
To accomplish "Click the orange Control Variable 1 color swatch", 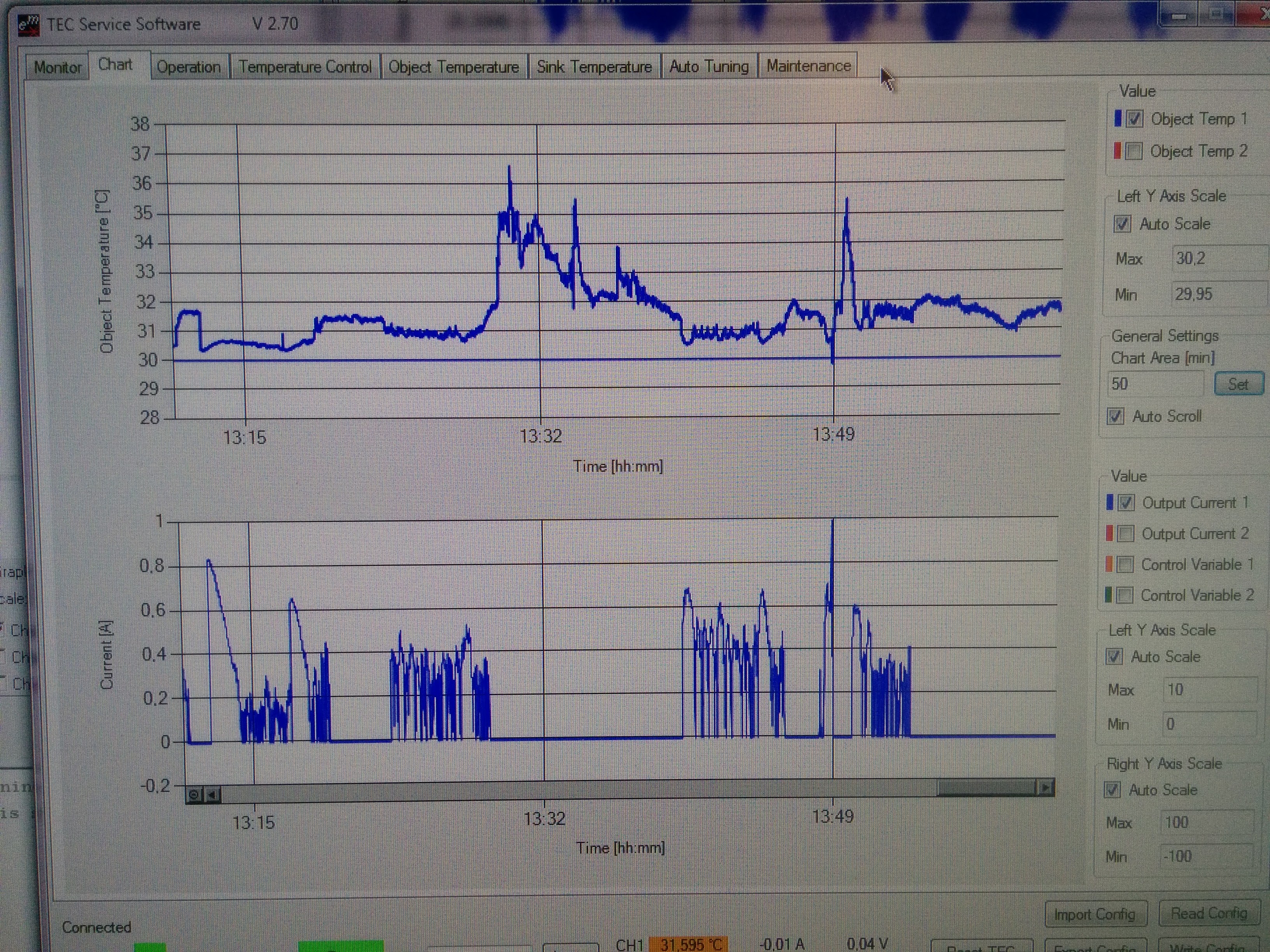I will pos(1109,565).
